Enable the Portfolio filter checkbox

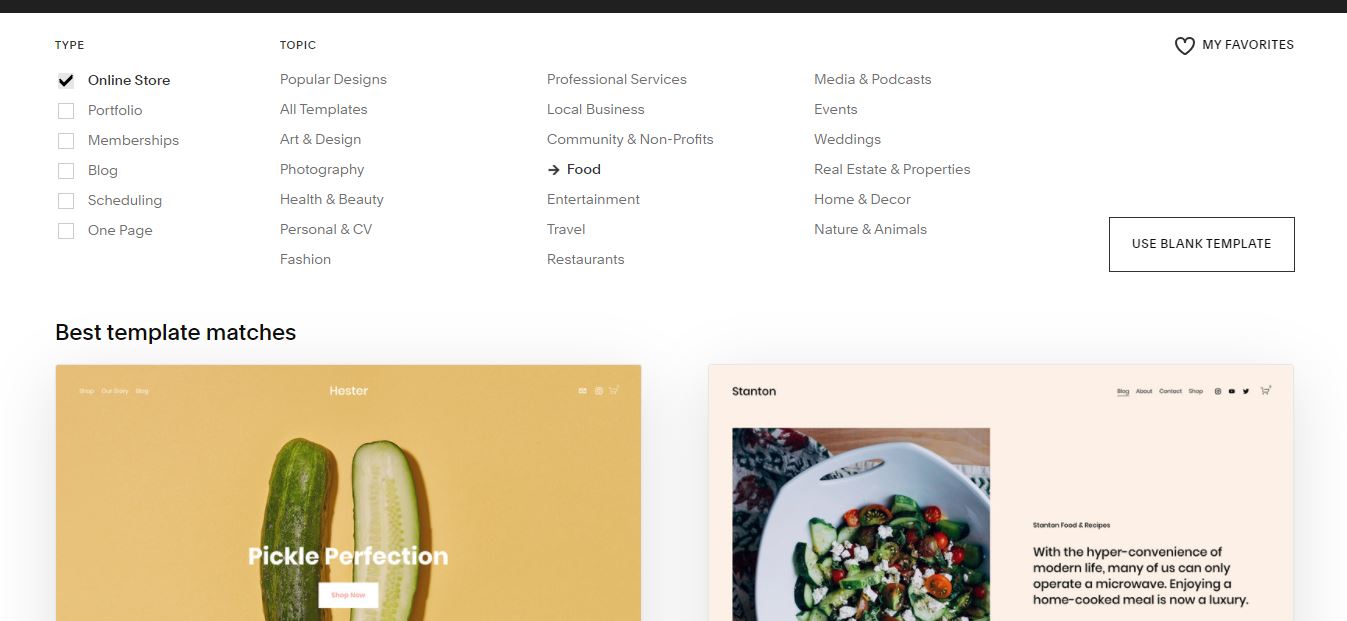click(x=66, y=110)
